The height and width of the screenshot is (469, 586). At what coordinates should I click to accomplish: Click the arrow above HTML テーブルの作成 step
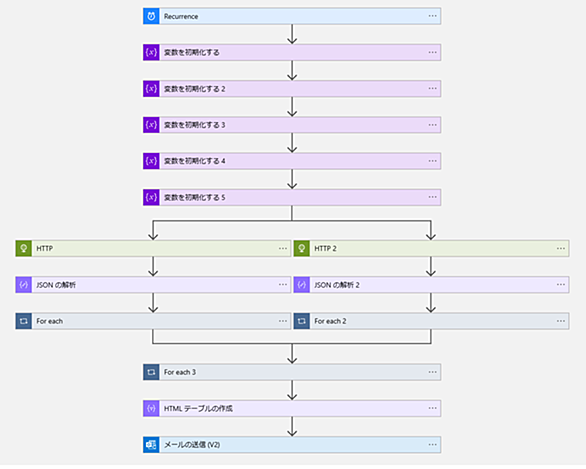tap(292, 391)
